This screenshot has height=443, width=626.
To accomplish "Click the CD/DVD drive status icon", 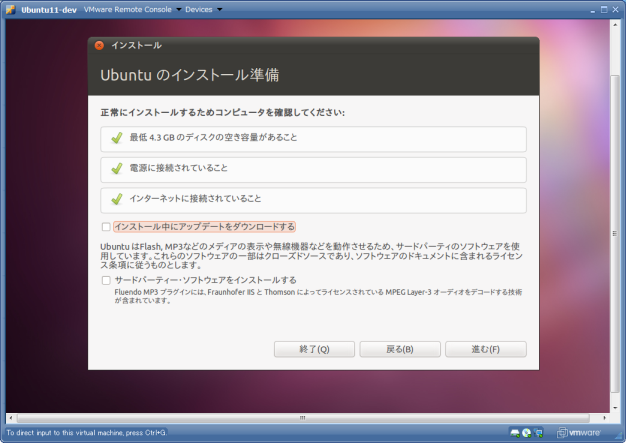I will 527,433.
